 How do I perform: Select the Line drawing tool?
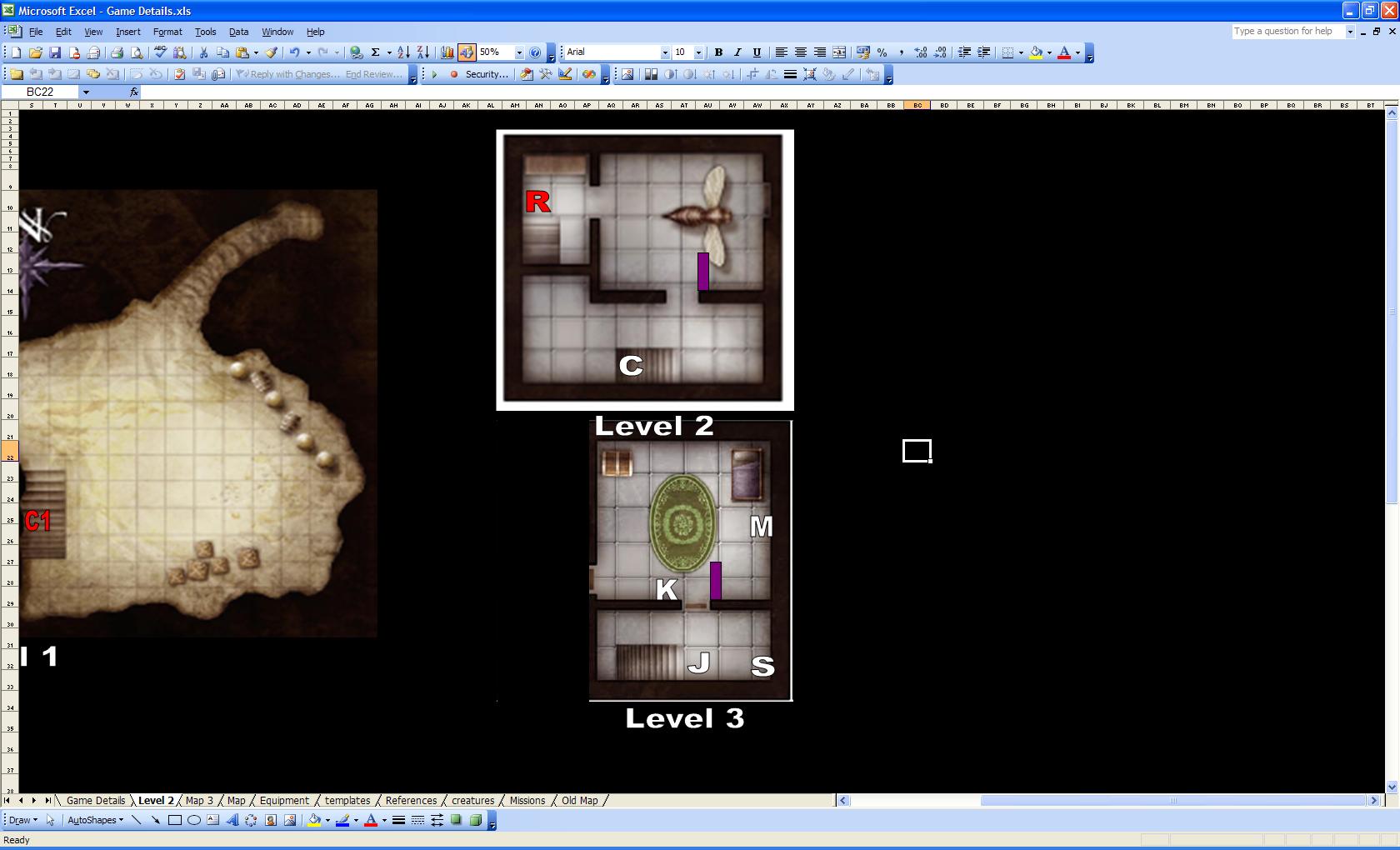click(137, 820)
